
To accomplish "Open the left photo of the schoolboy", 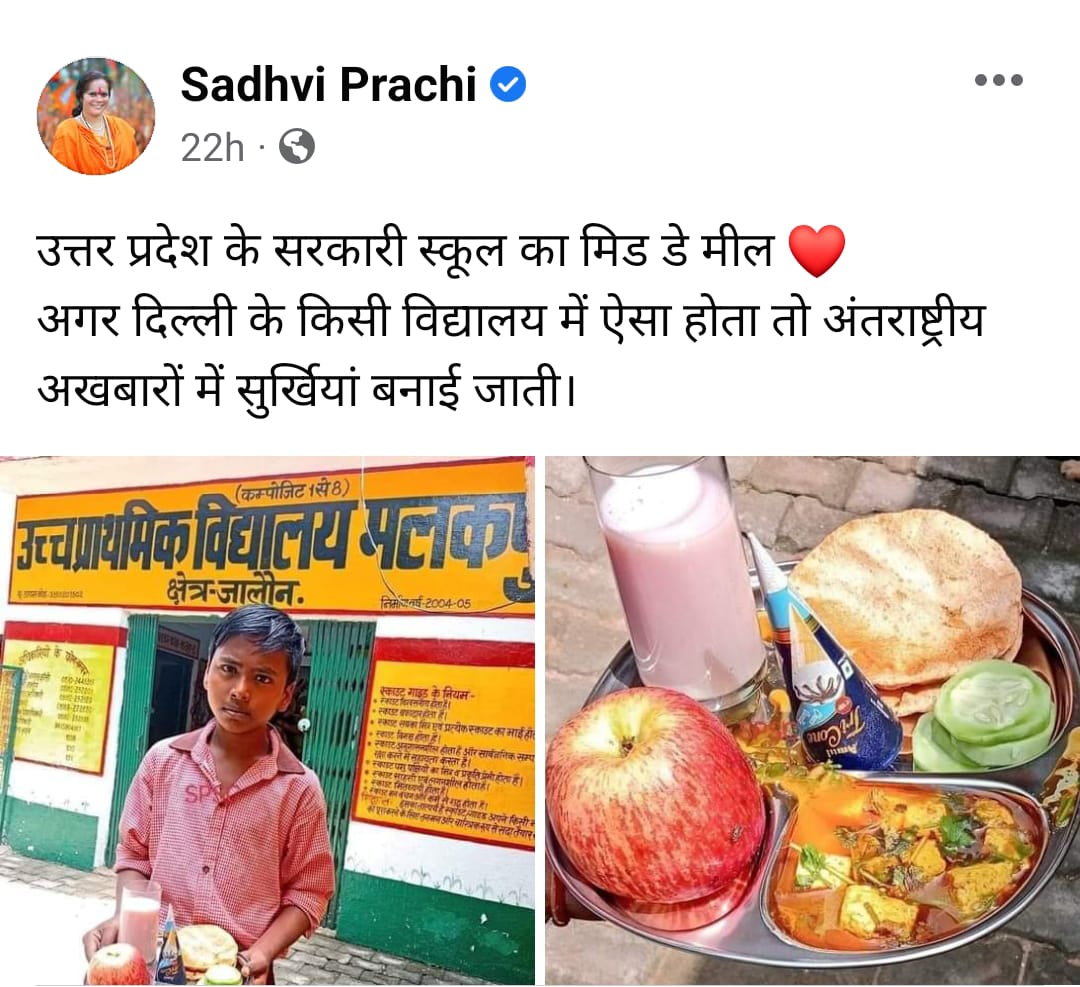I will click(267, 720).
